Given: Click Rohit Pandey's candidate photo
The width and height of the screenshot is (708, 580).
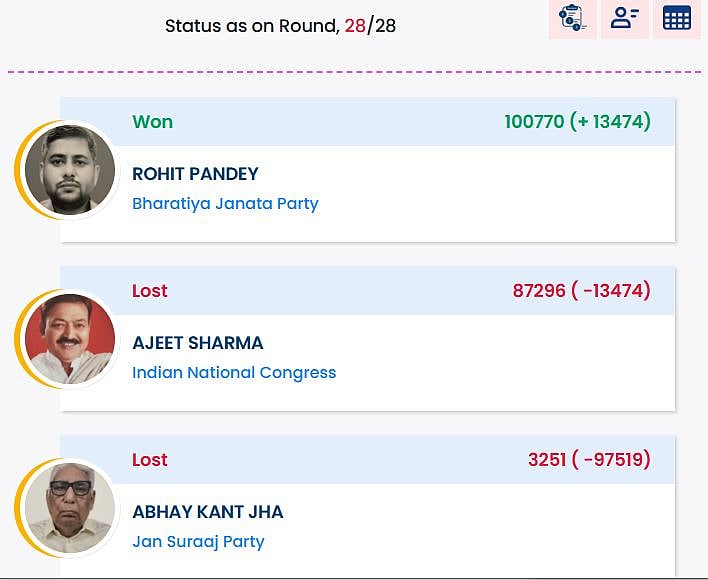Looking at the screenshot, I should tap(70, 170).
